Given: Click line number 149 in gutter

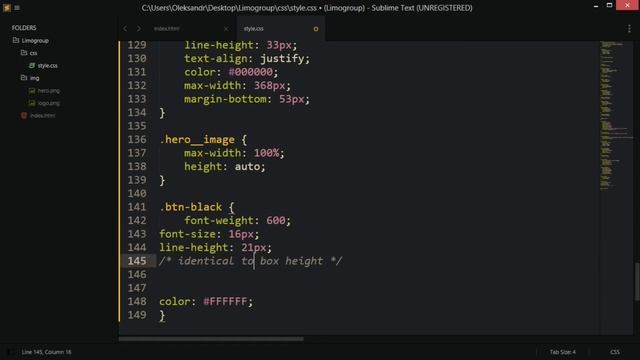Looking at the screenshot, I should coord(137,315).
